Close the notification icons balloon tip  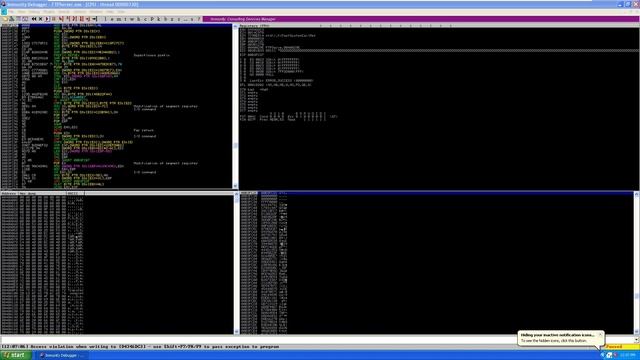pos(600,335)
